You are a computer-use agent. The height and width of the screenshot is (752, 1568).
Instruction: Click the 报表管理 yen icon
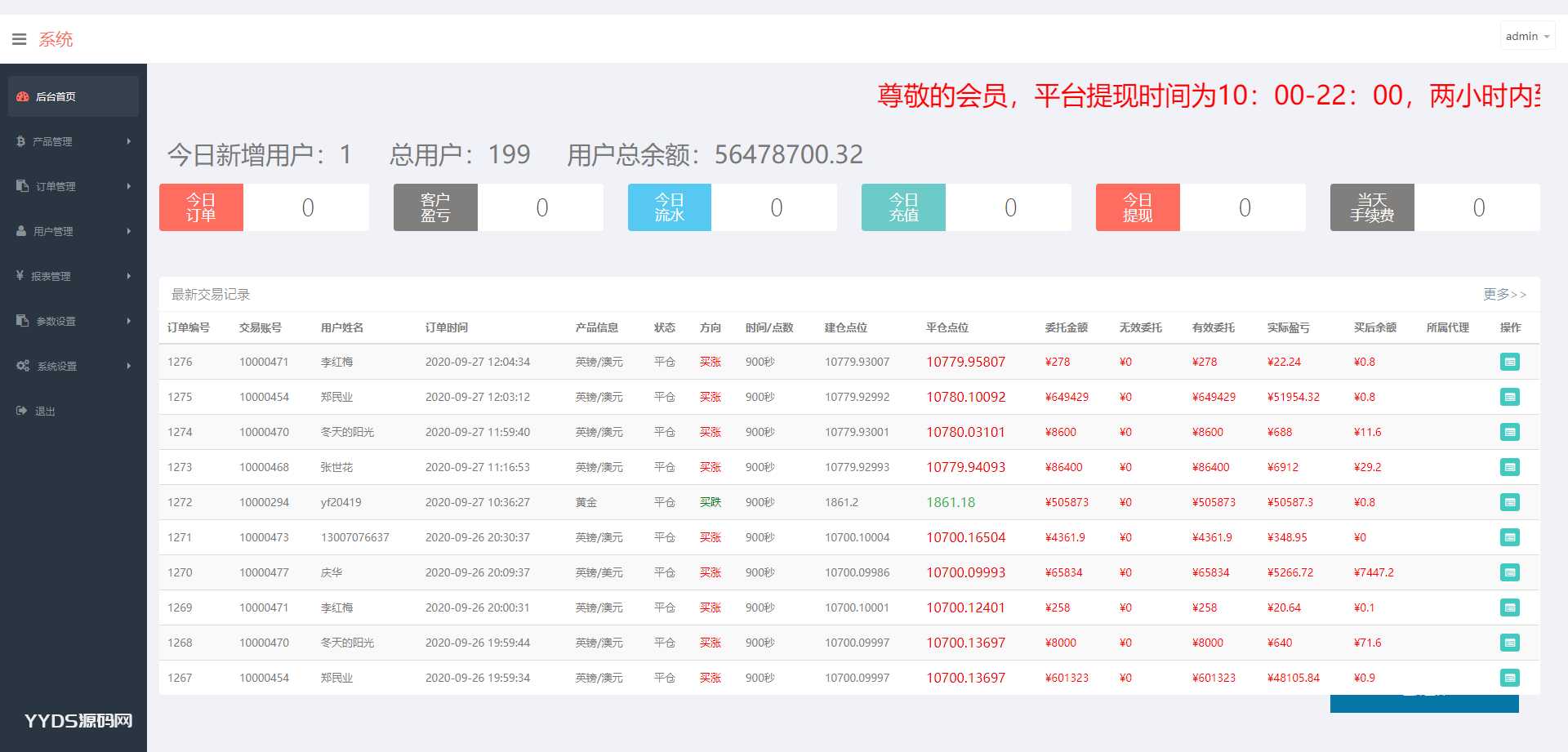pos(20,276)
